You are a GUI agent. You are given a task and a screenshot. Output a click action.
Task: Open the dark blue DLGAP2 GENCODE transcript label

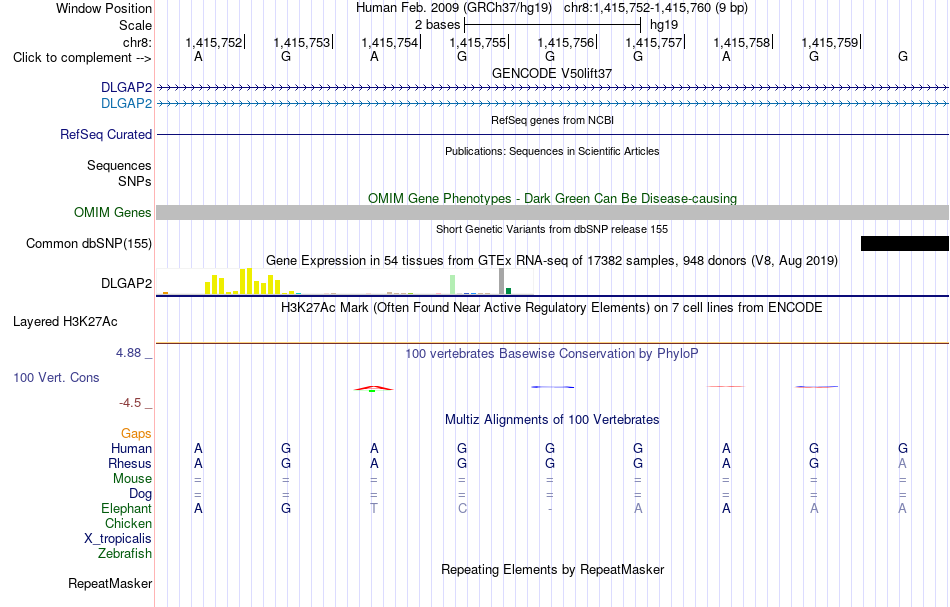pos(126,88)
